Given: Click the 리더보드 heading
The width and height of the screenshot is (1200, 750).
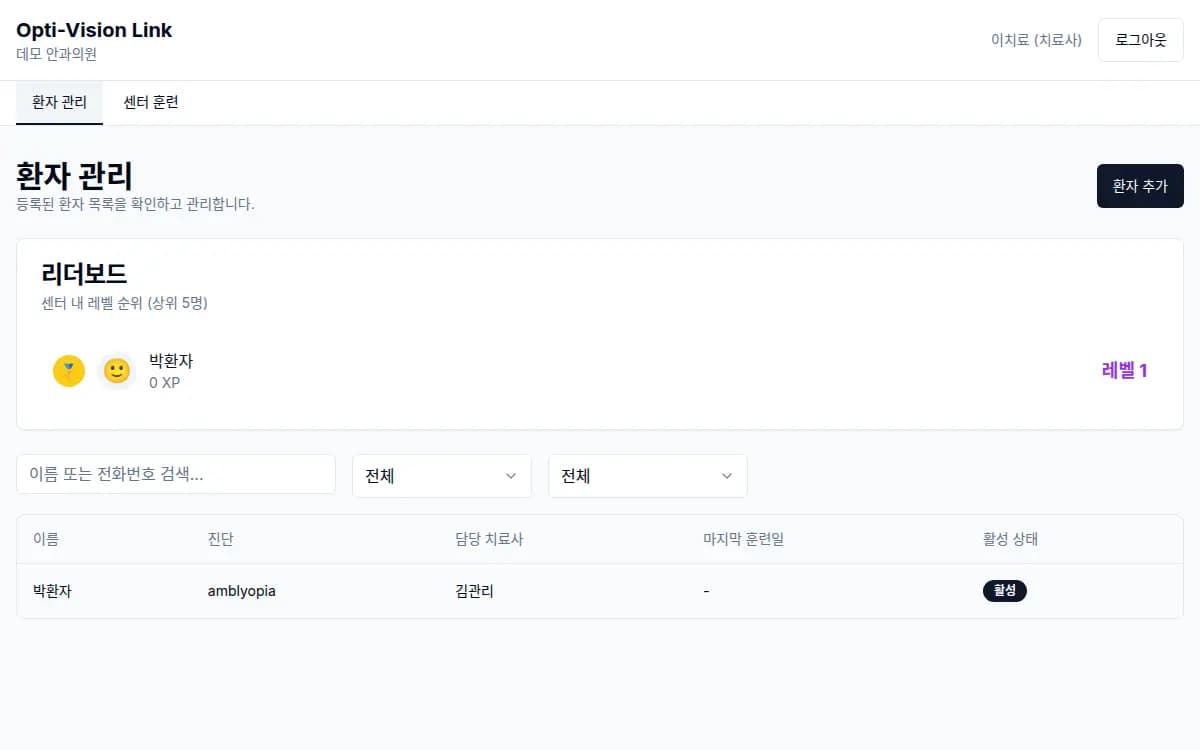Looking at the screenshot, I should click(84, 273).
